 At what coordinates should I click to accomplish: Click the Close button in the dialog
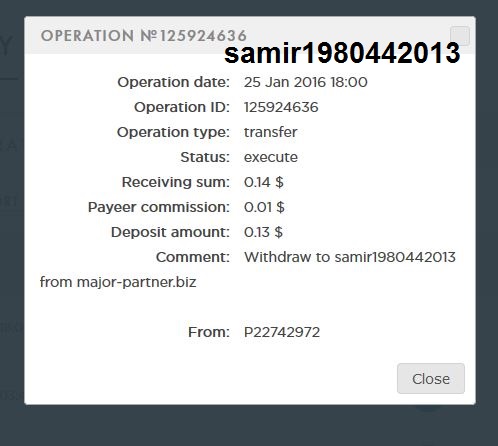pos(431,378)
